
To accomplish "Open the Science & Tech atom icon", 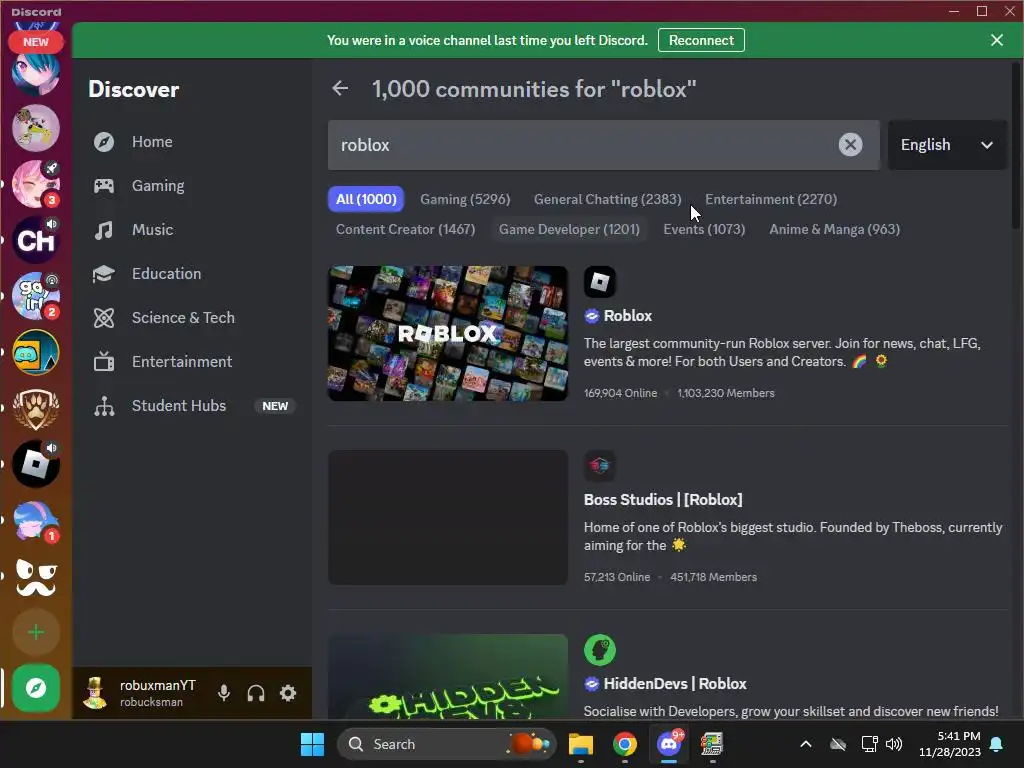I will [x=104, y=317].
